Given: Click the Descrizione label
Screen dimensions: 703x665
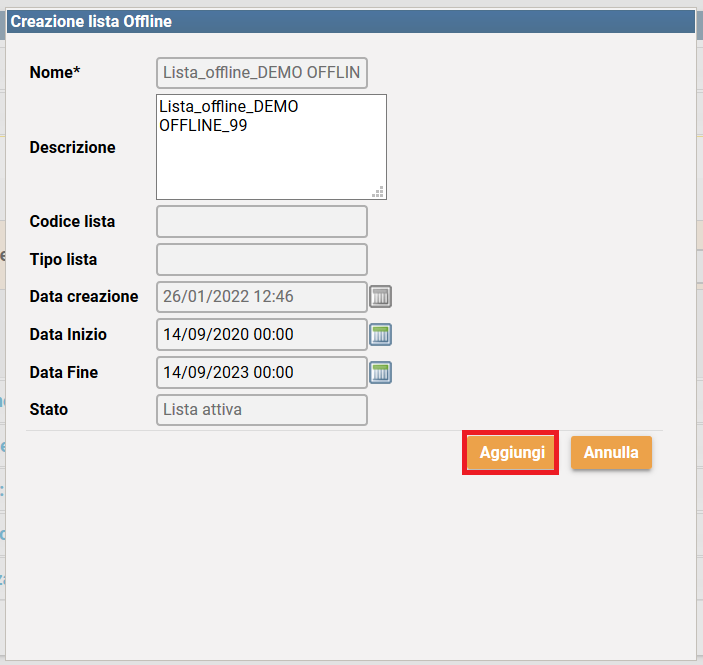Looking at the screenshot, I should [72, 147].
